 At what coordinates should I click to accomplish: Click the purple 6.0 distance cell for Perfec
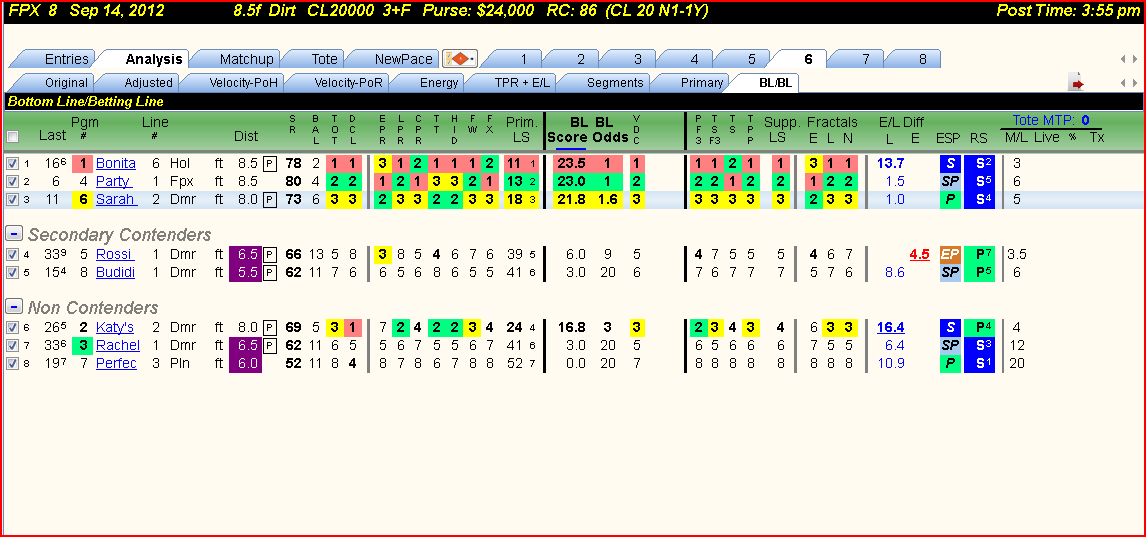click(x=245, y=364)
